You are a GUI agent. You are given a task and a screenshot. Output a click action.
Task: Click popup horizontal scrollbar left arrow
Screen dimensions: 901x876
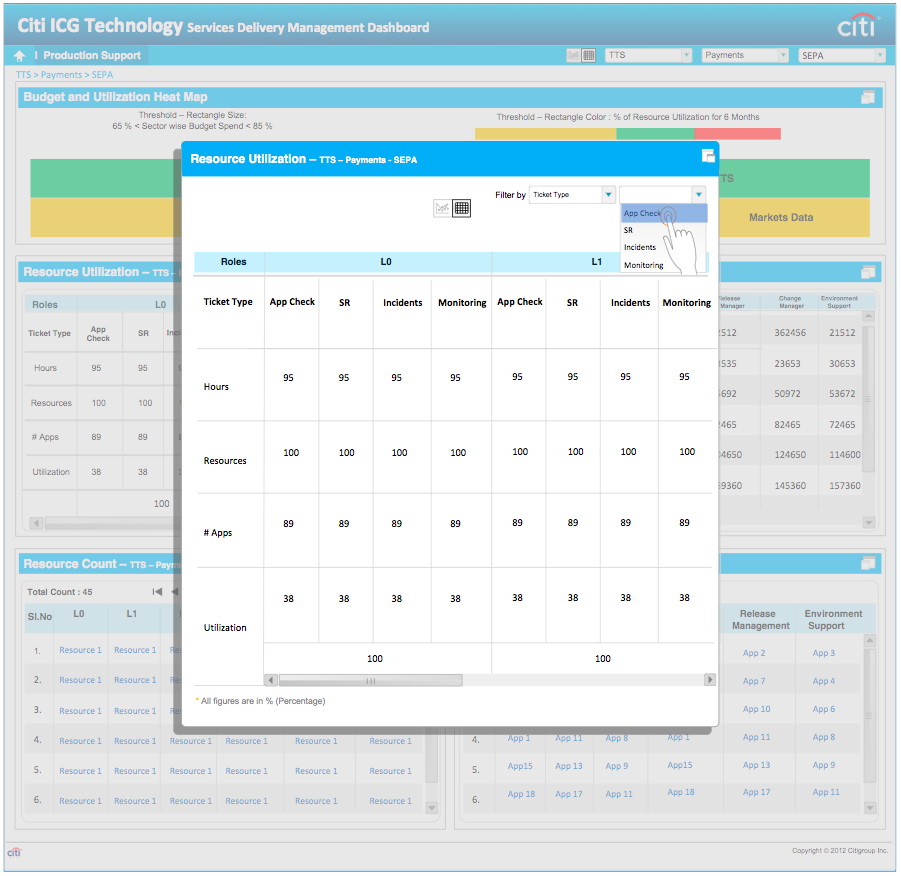pos(271,680)
